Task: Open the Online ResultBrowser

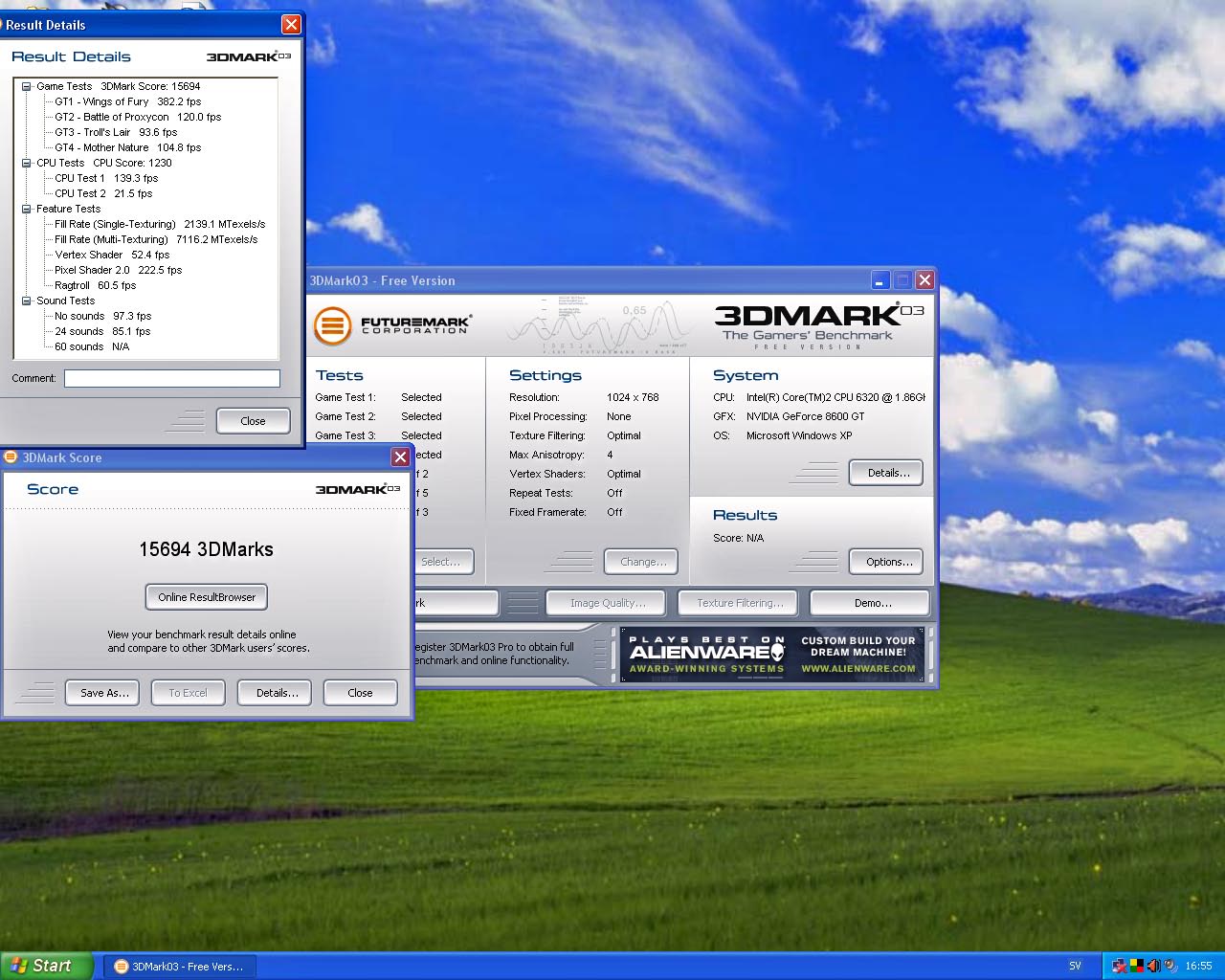Action: pos(207,597)
